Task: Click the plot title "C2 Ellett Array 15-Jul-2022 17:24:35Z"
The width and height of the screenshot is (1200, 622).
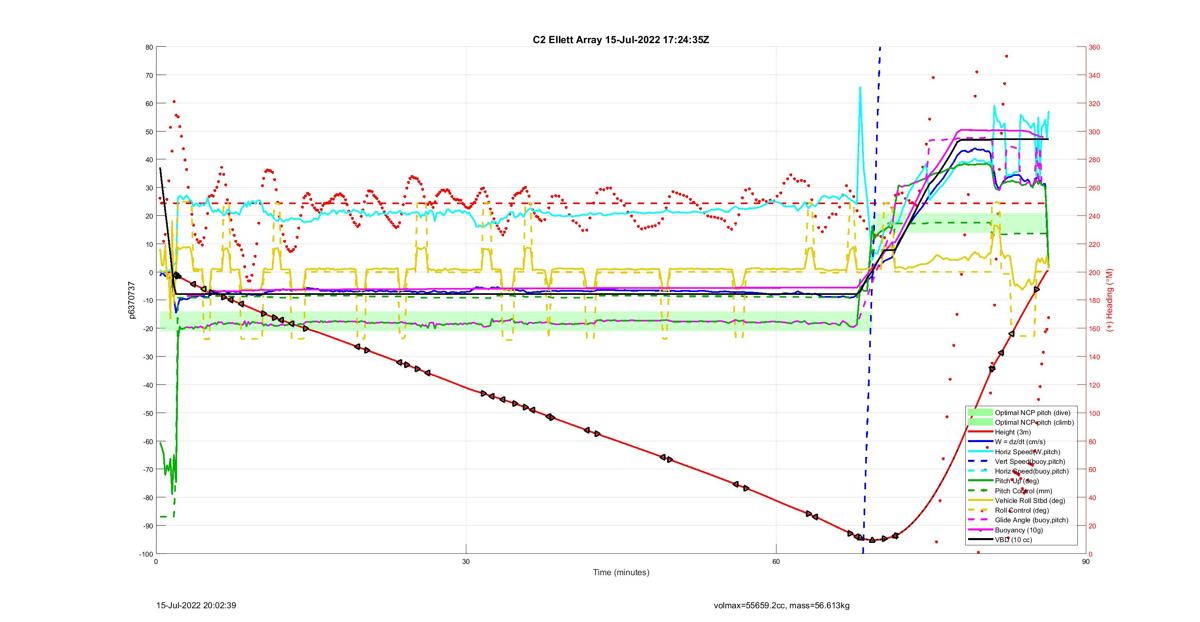Action: tap(621, 38)
